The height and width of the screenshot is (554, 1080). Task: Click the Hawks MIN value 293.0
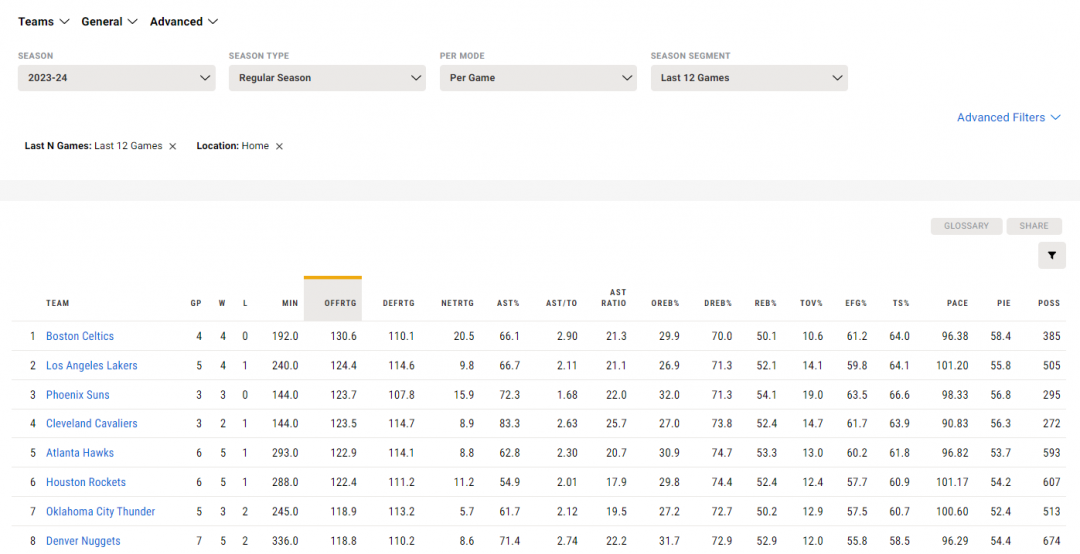(x=285, y=453)
